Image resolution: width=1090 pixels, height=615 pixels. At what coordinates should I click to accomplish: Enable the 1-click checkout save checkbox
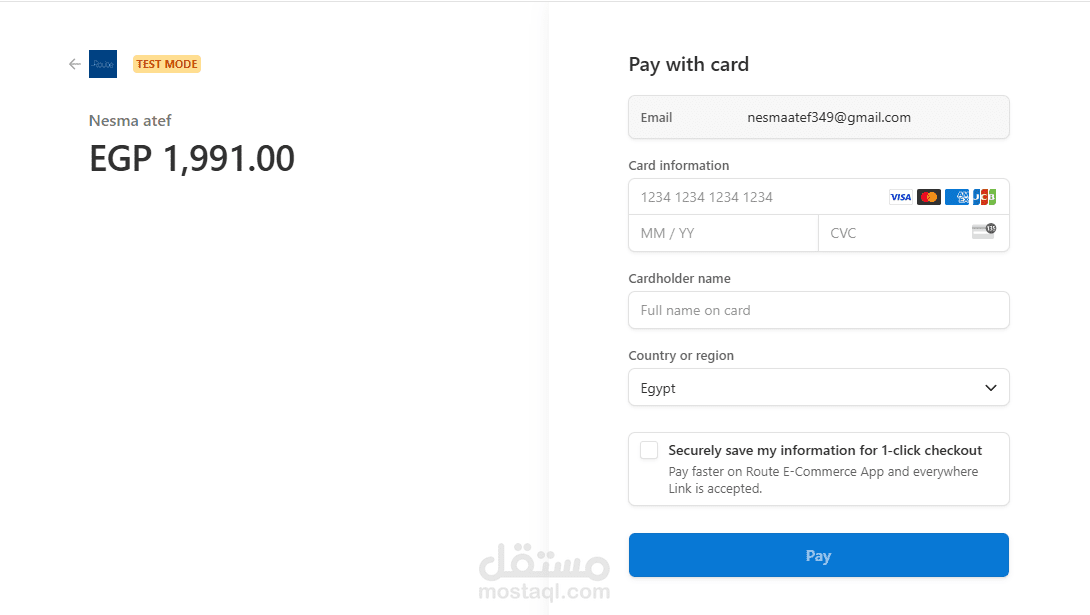pyautogui.click(x=649, y=450)
